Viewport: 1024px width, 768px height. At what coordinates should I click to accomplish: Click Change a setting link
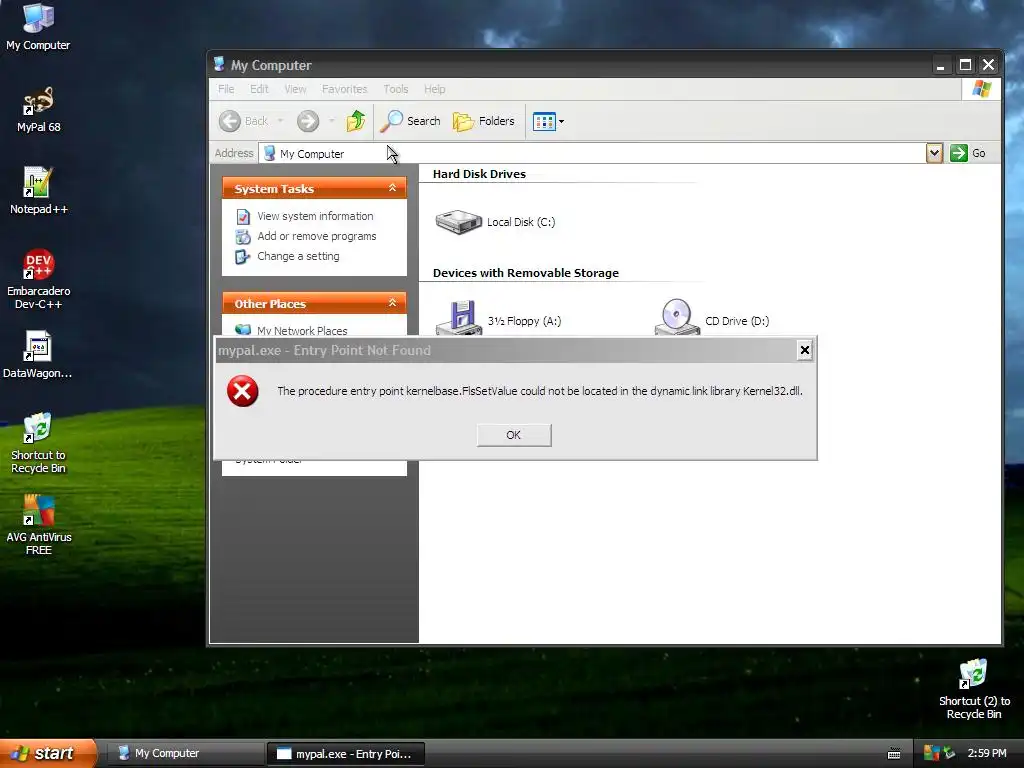pos(298,257)
